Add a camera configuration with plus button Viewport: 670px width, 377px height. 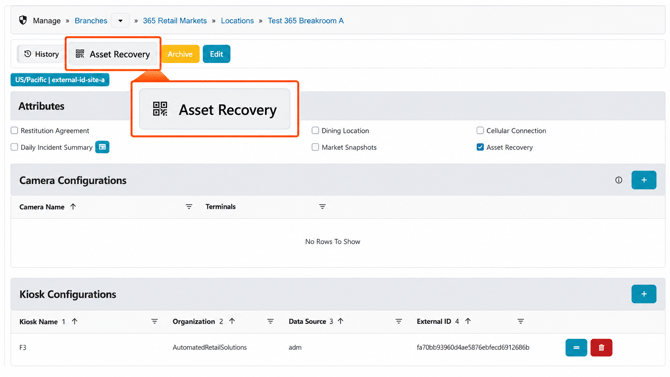(644, 180)
